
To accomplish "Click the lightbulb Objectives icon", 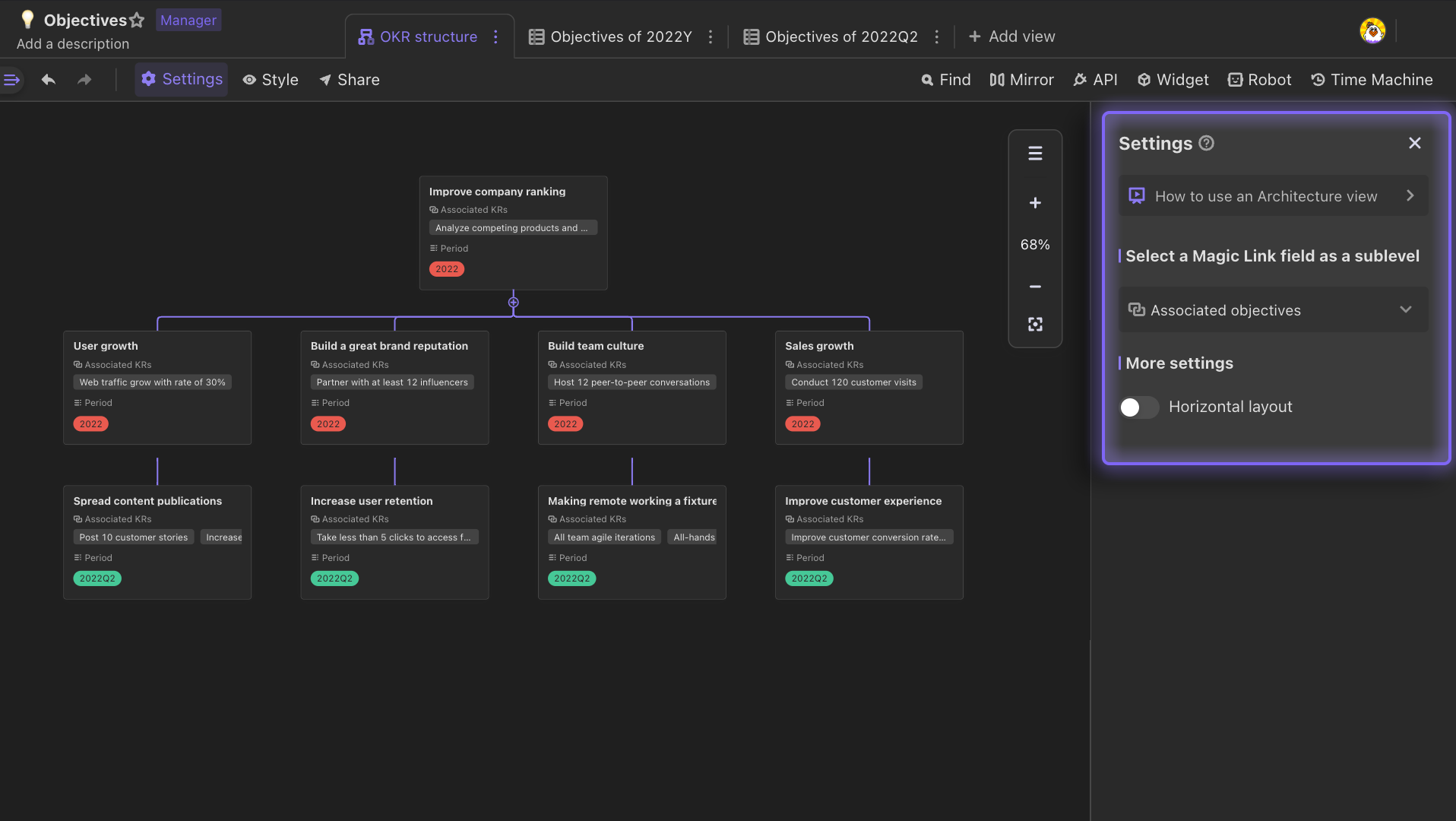I will (x=27, y=19).
